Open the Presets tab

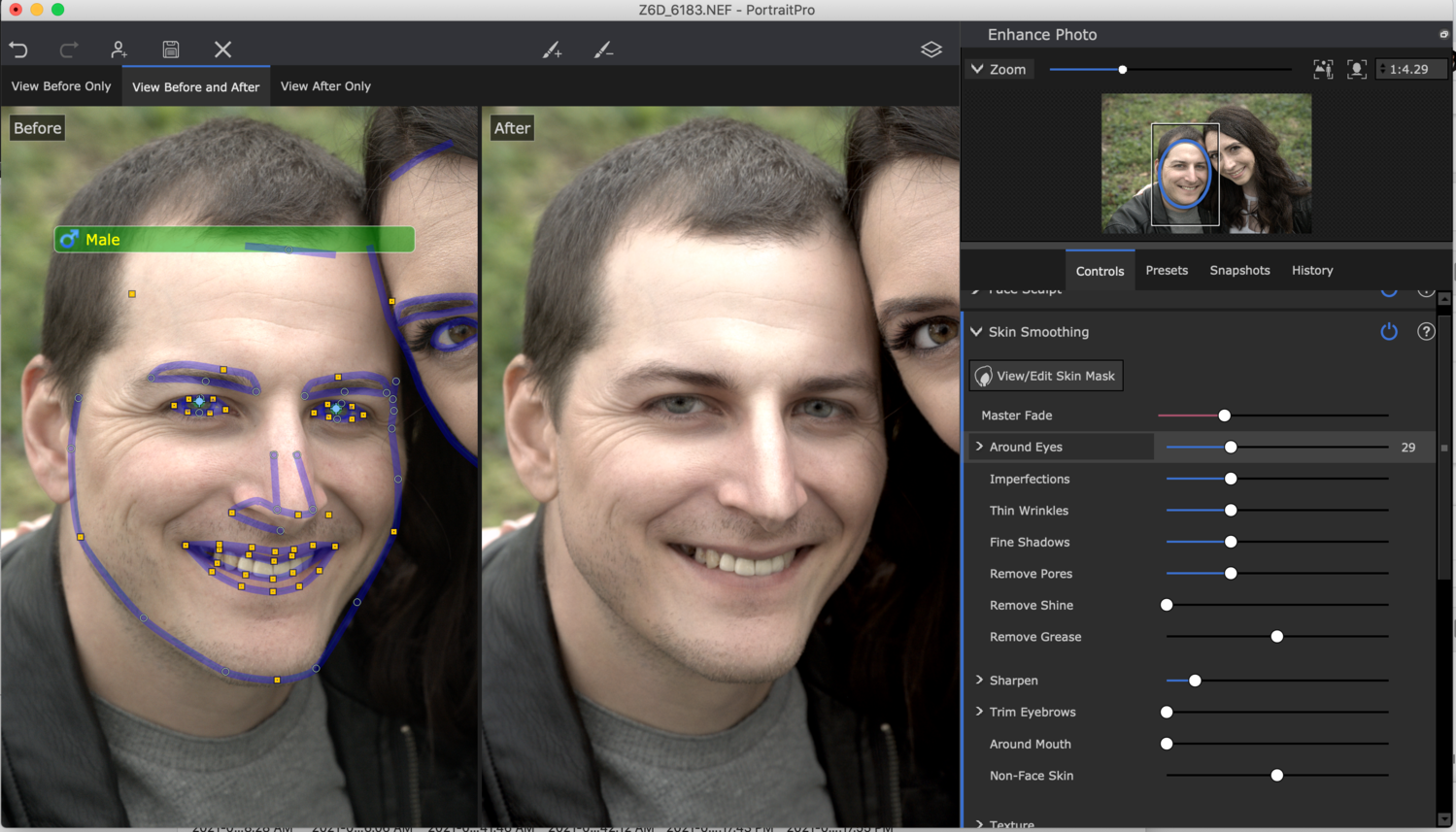point(1167,271)
